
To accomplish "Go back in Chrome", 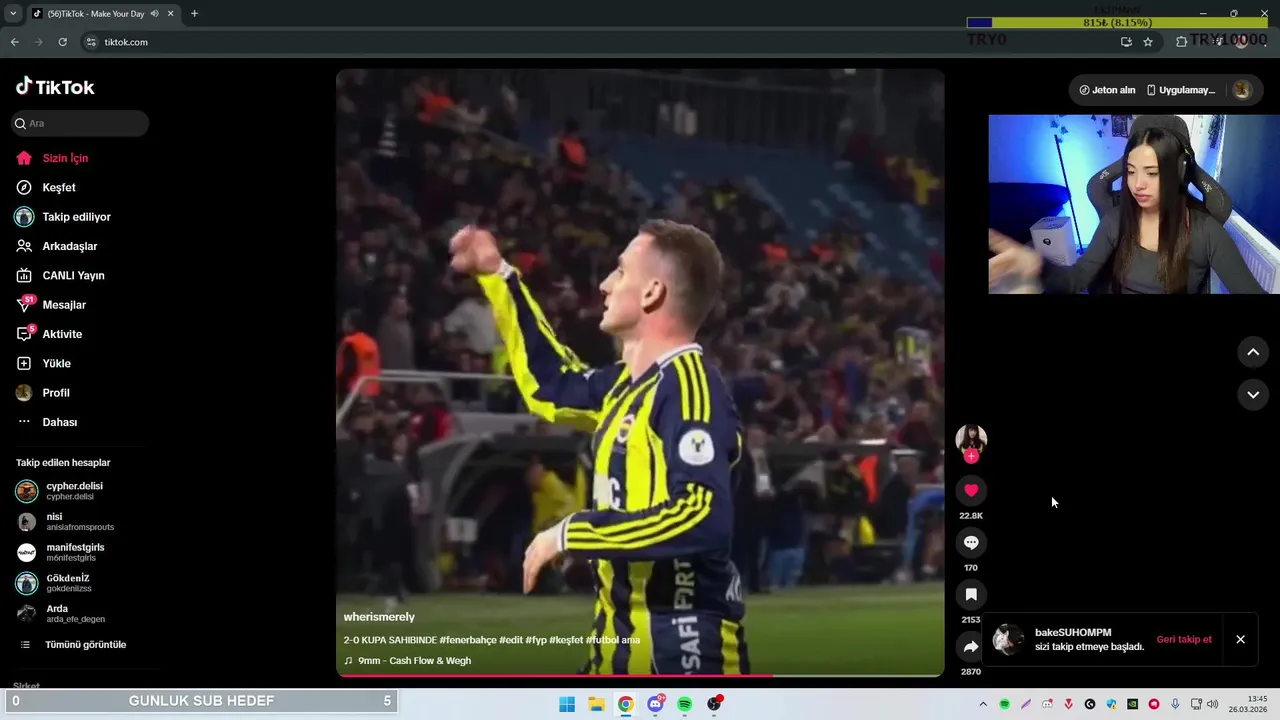I will click(x=14, y=42).
